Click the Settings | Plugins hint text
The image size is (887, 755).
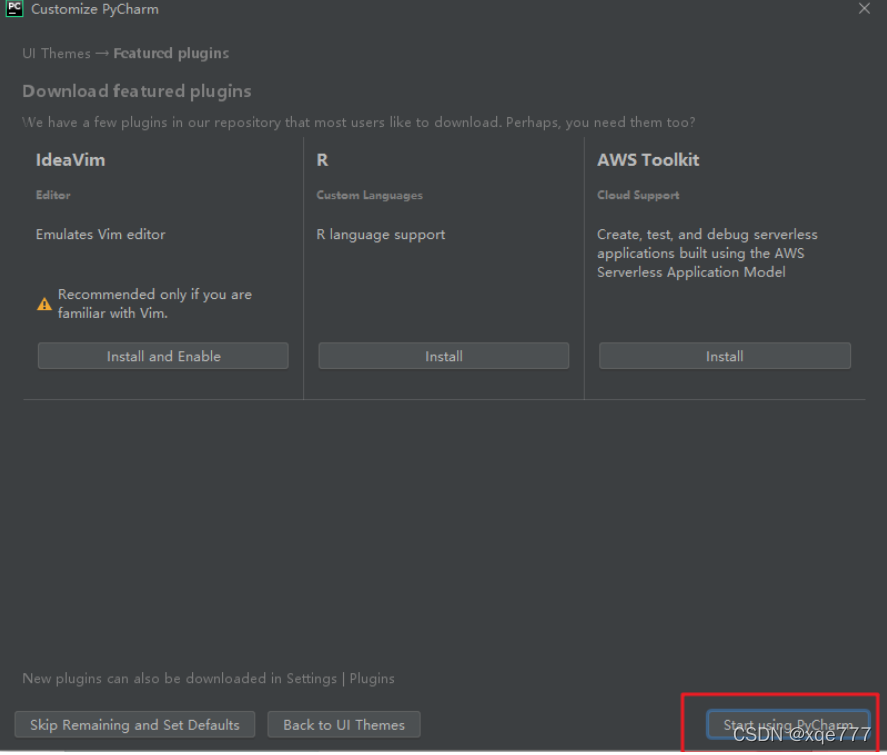coord(208,678)
